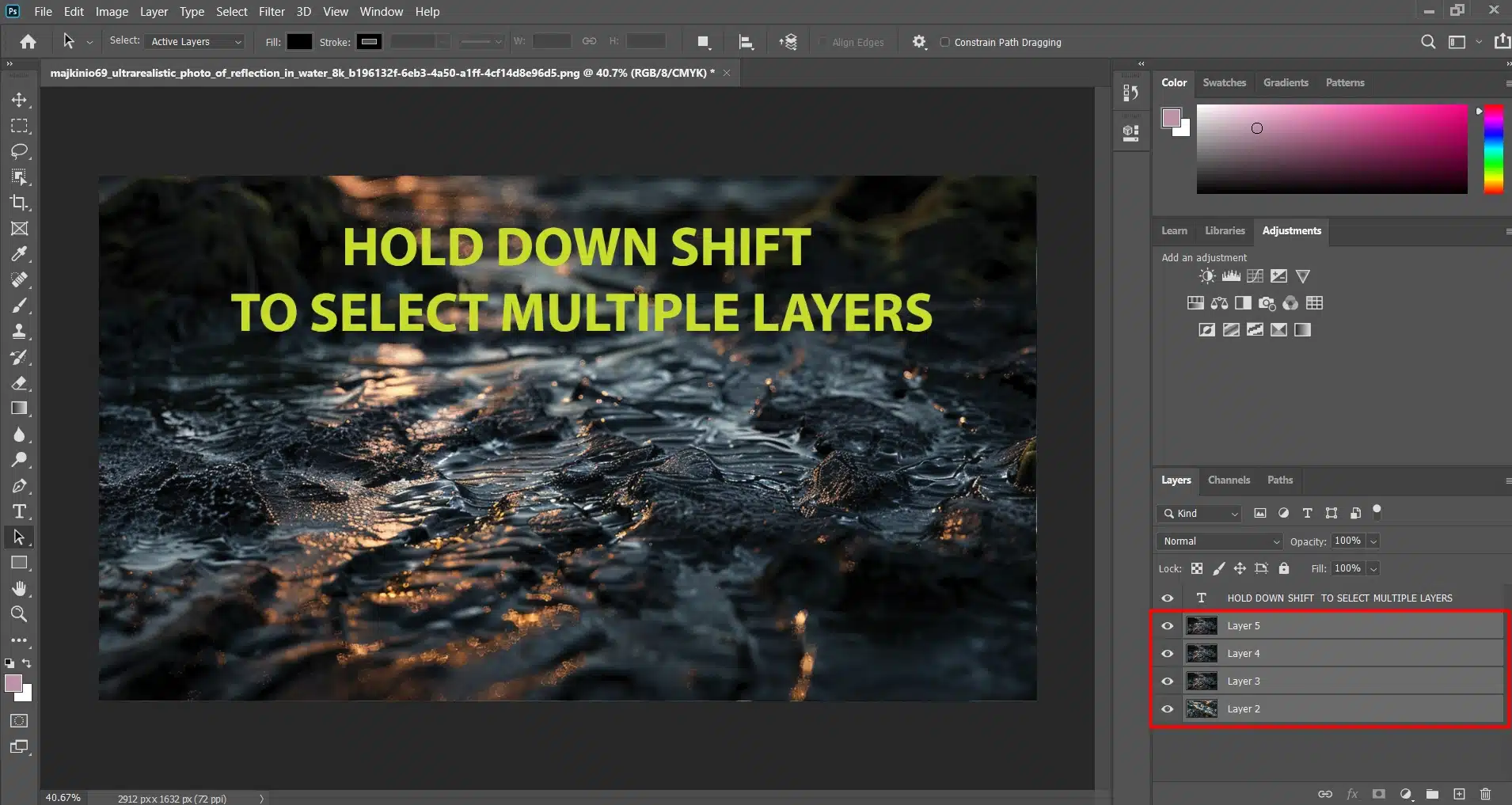The image size is (1512, 805).
Task: Enable Constrain Path Dragging checkbox
Action: pos(944,42)
